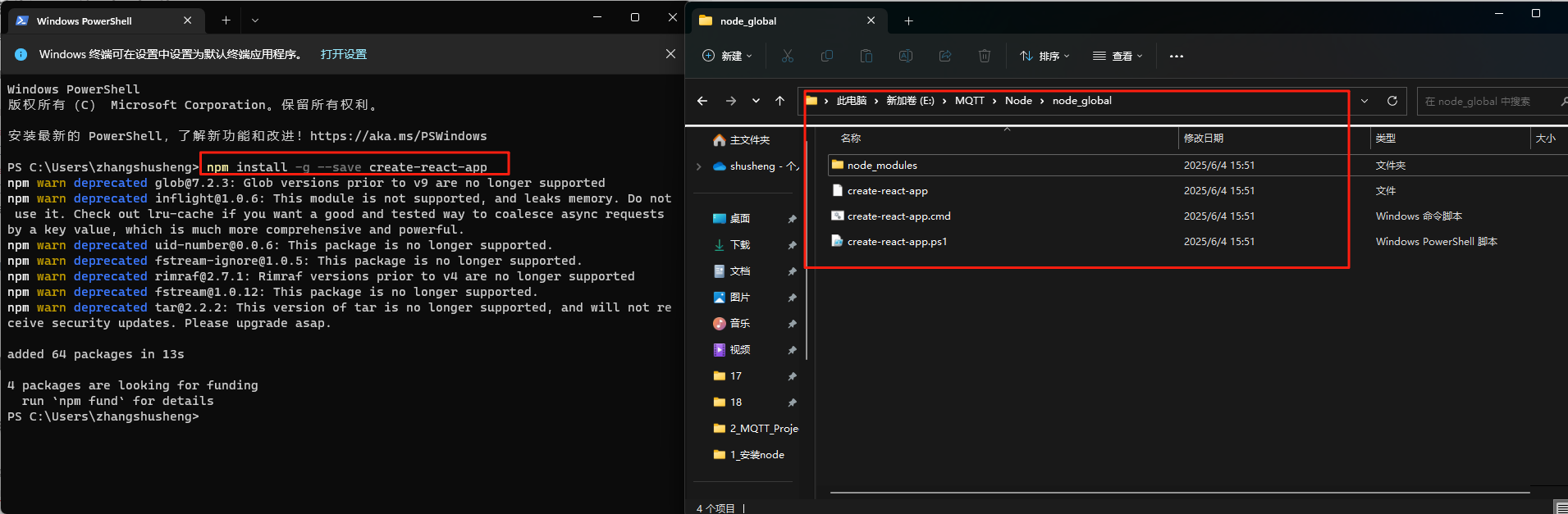Close the Windows PowerShell tab
This screenshot has width=1568, height=514.
(x=187, y=20)
